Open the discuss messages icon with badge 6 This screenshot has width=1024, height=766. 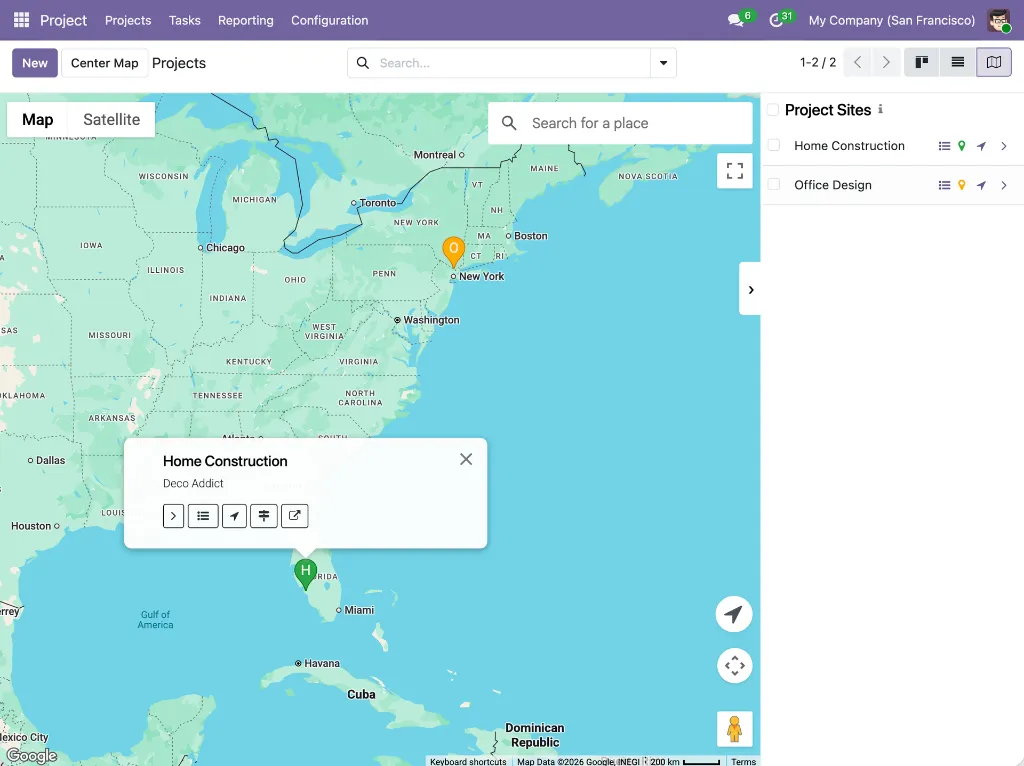(x=736, y=20)
